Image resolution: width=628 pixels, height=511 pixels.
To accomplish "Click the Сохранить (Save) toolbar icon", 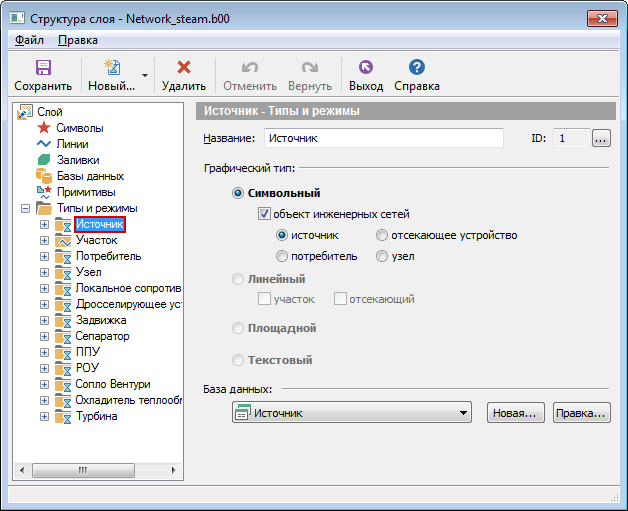I will [43, 68].
